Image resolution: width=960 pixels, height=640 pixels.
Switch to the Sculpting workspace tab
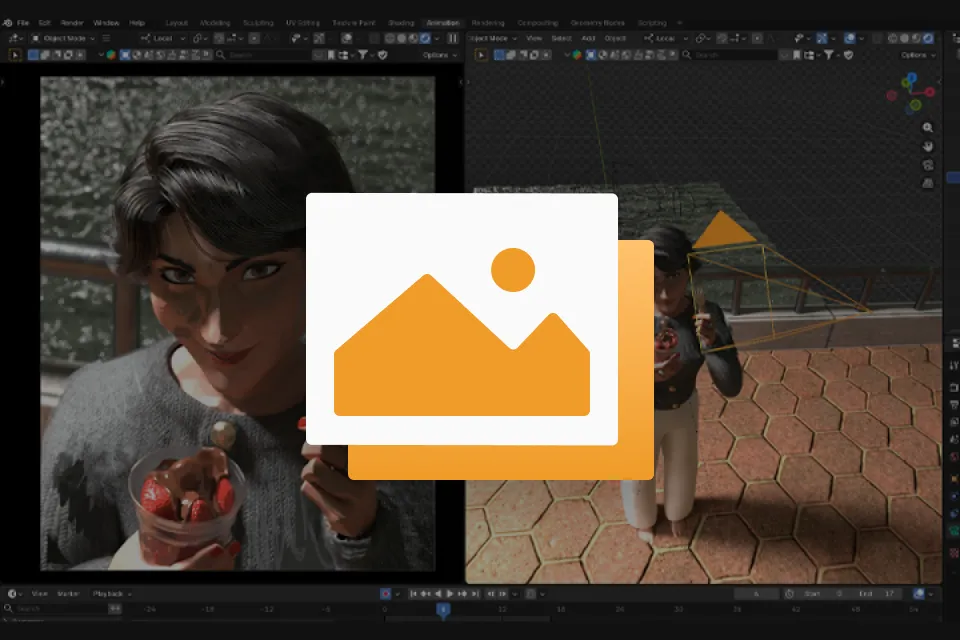click(x=258, y=23)
